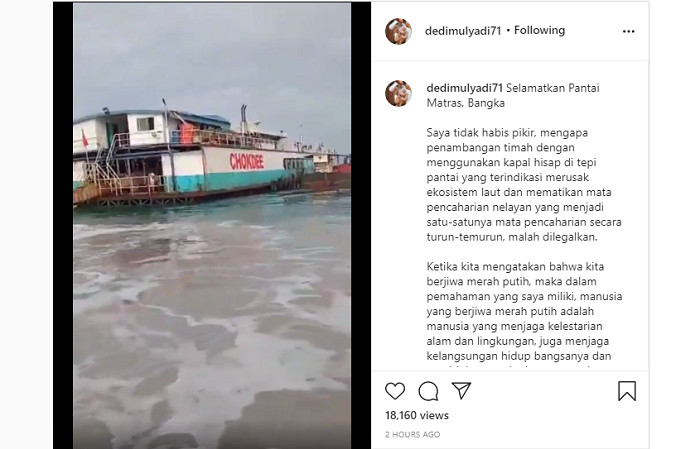
Task: View the 18,160 views count details
Action: [x=417, y=416]
